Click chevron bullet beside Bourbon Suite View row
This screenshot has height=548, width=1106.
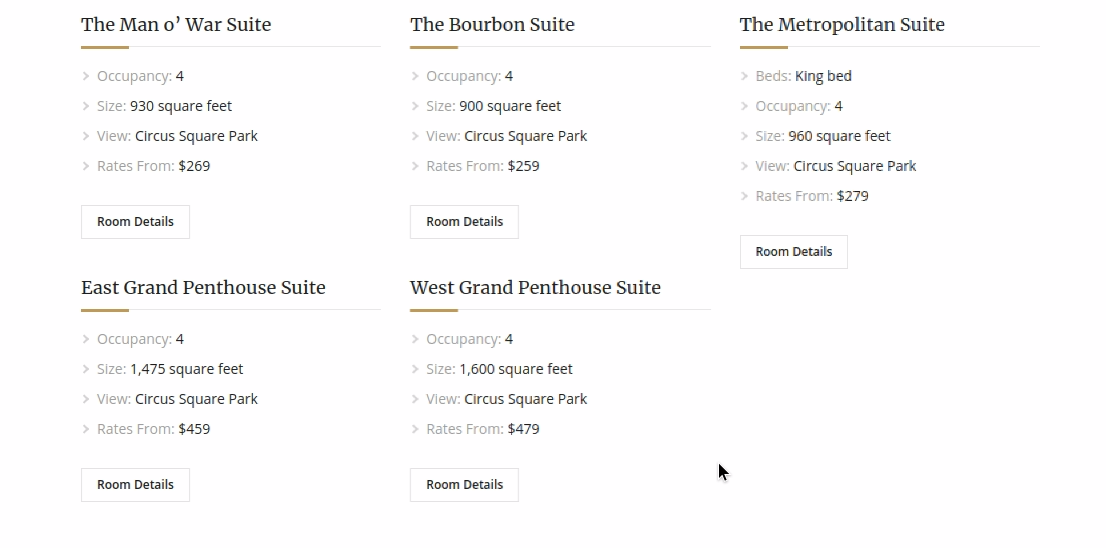tap(415, 136)
